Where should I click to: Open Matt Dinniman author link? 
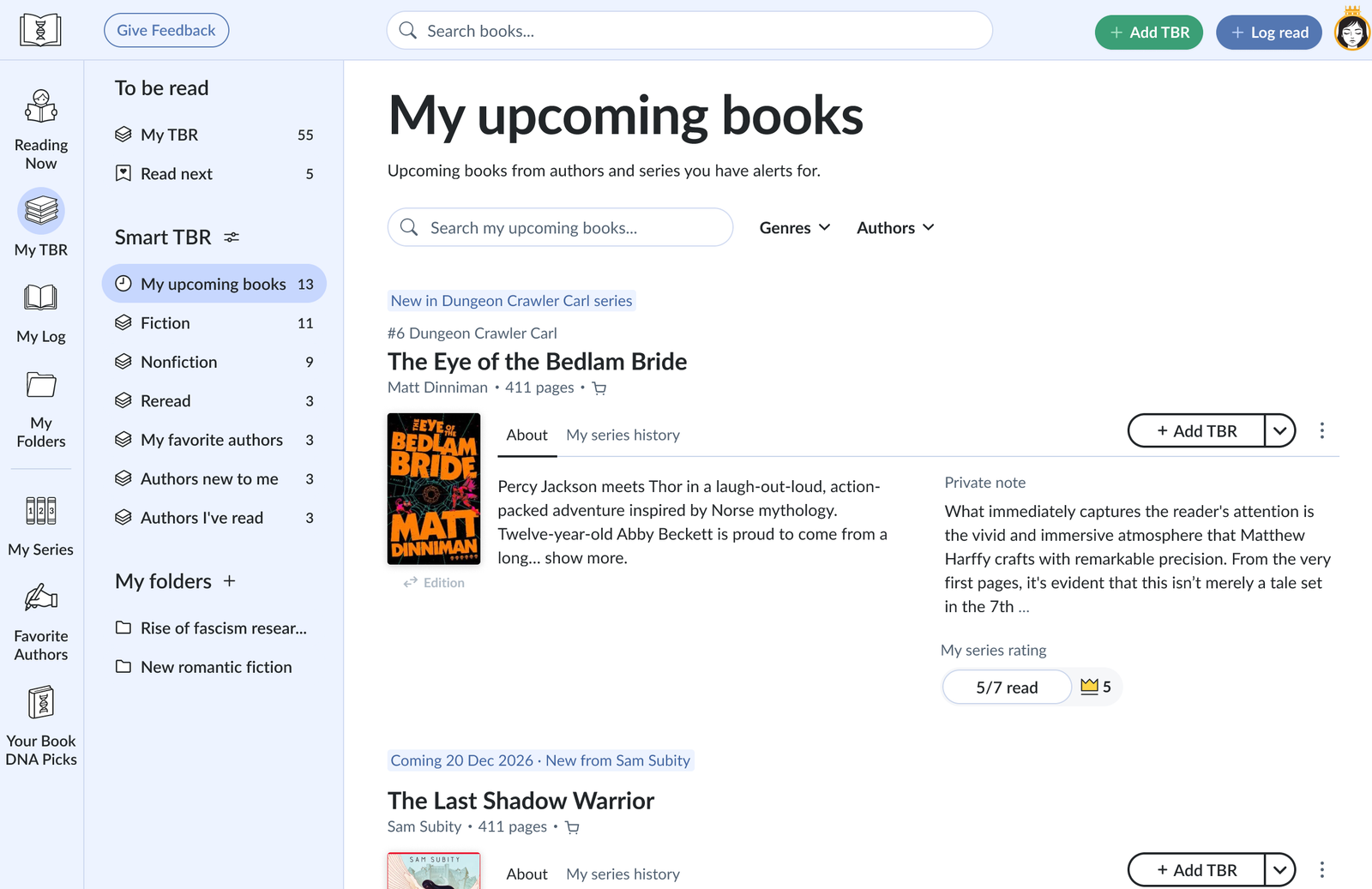coord(437,387)
